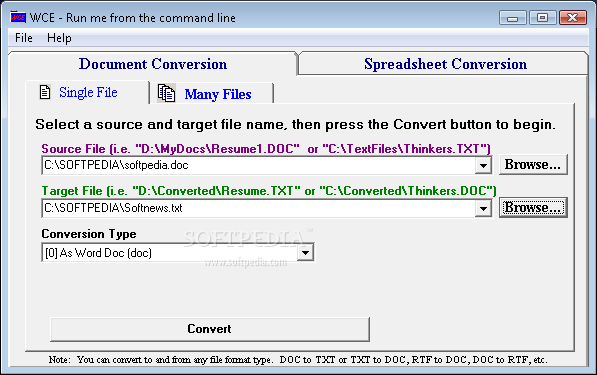Screen dimensions: 597x375
Task: Click the WCE application icon in title bar
Action: click(x=18, y=18)
